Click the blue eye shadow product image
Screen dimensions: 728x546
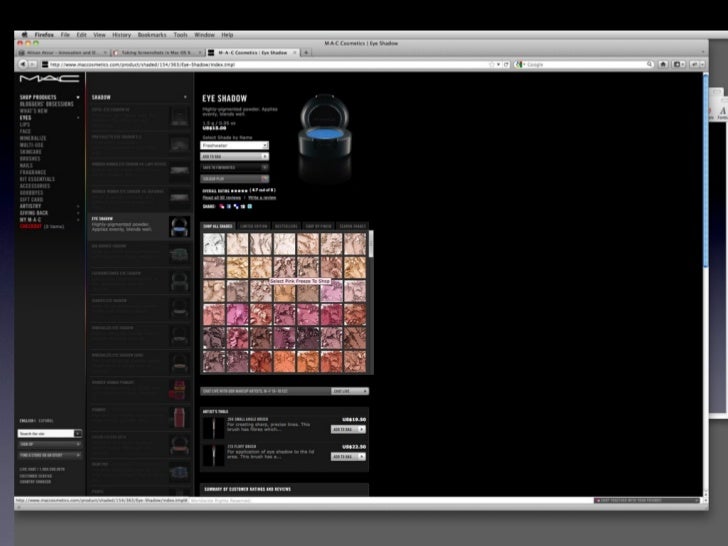click(x=325, y=126)
